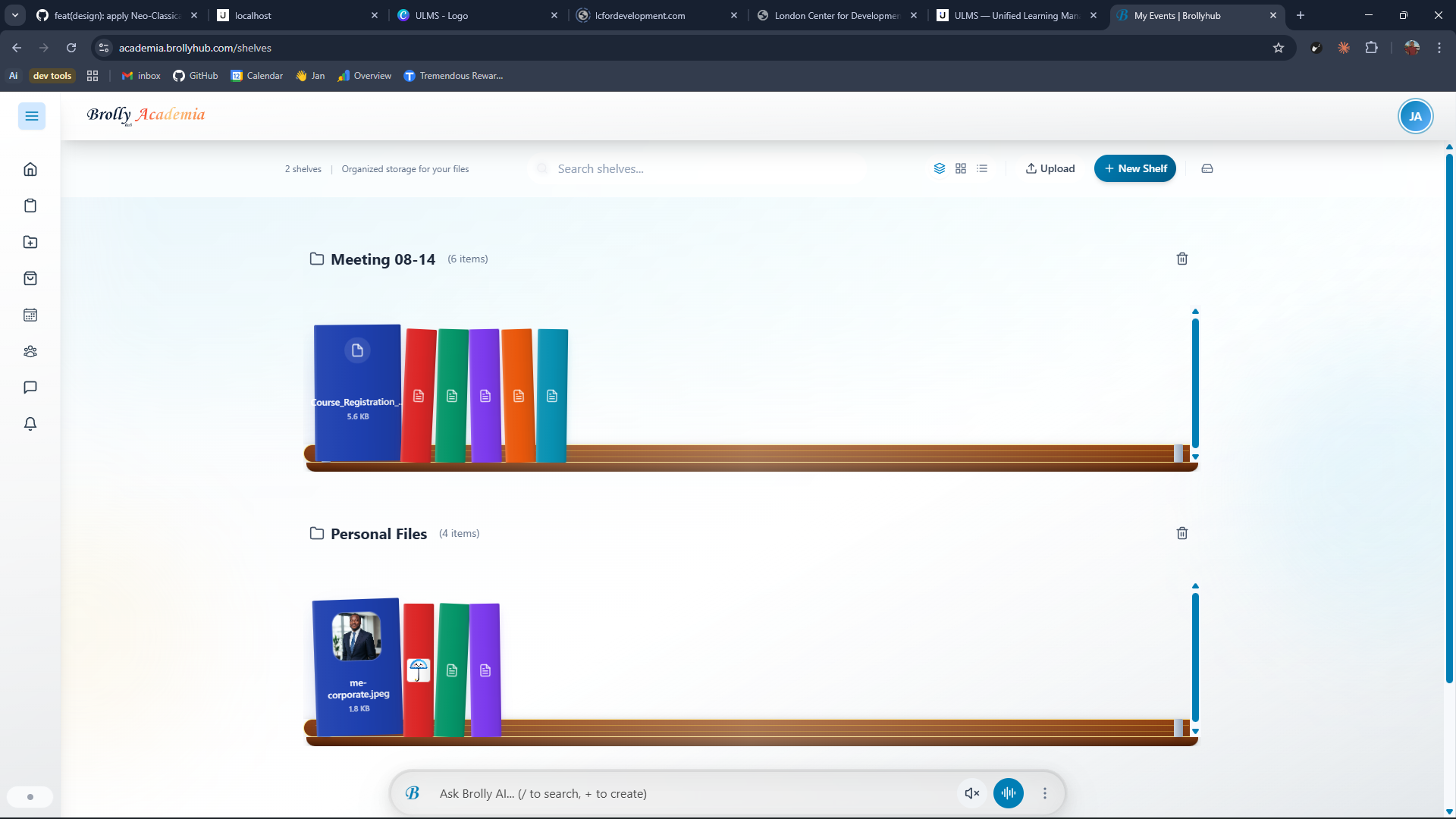This screenshot has height=819, width=1456.
Task: Delete the Personal Files shelf
Action: click(1182, 533)
